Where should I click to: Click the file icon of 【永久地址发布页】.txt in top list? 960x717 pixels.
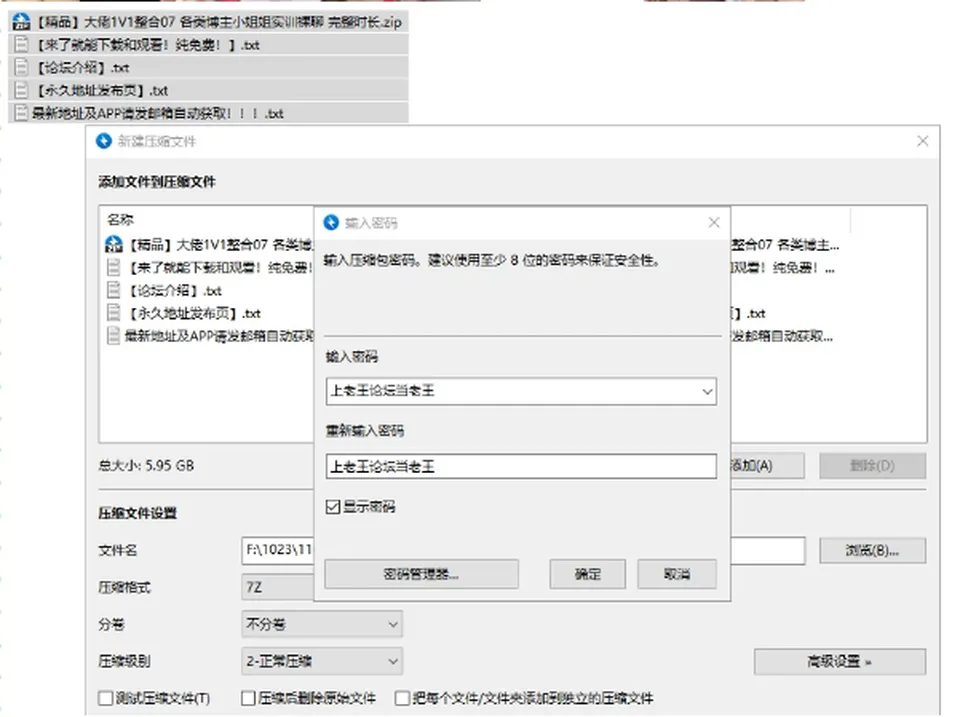(21, 90)
